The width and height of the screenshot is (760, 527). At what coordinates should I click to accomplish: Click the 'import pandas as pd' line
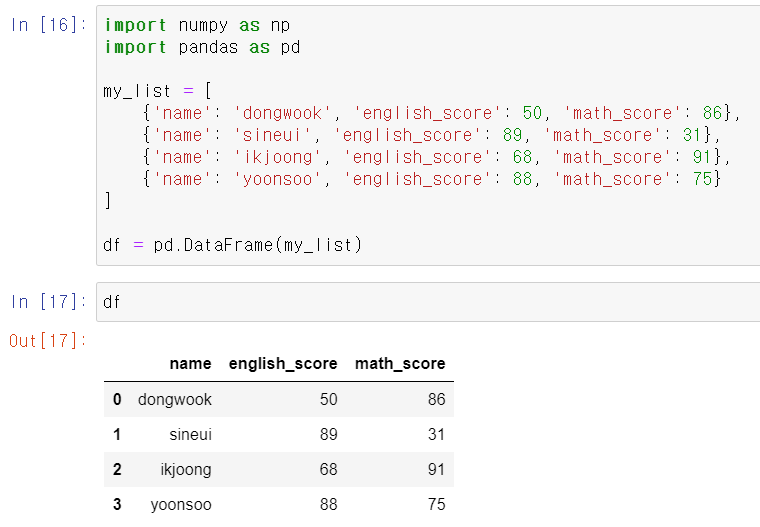(202, 48)
